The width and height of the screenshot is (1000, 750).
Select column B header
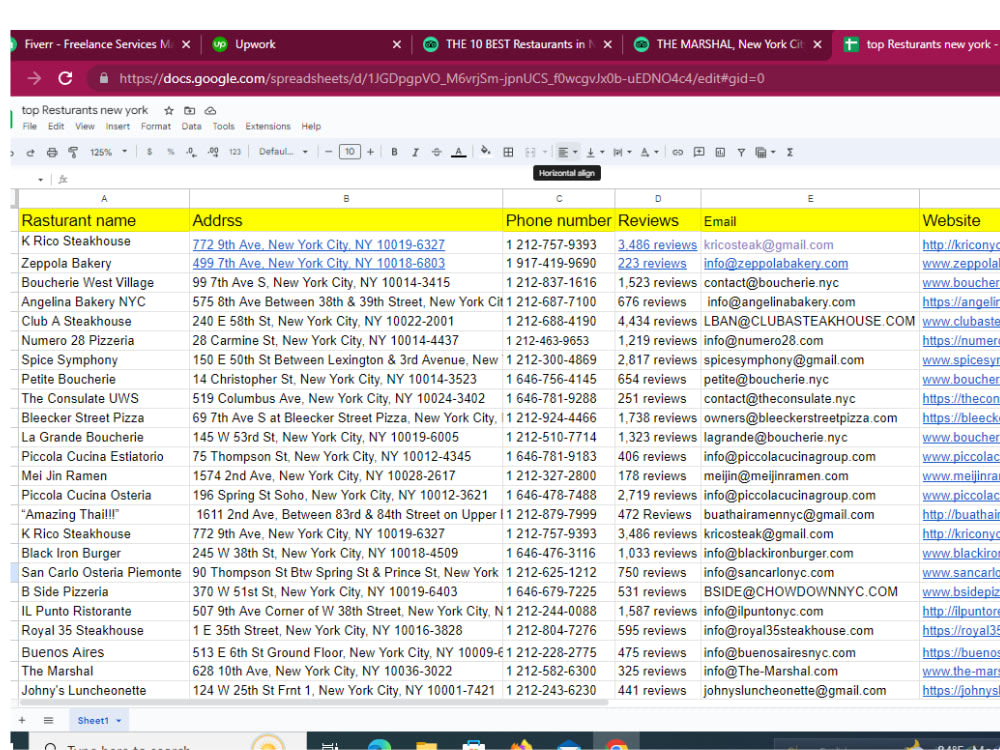(x=346, y=199)
